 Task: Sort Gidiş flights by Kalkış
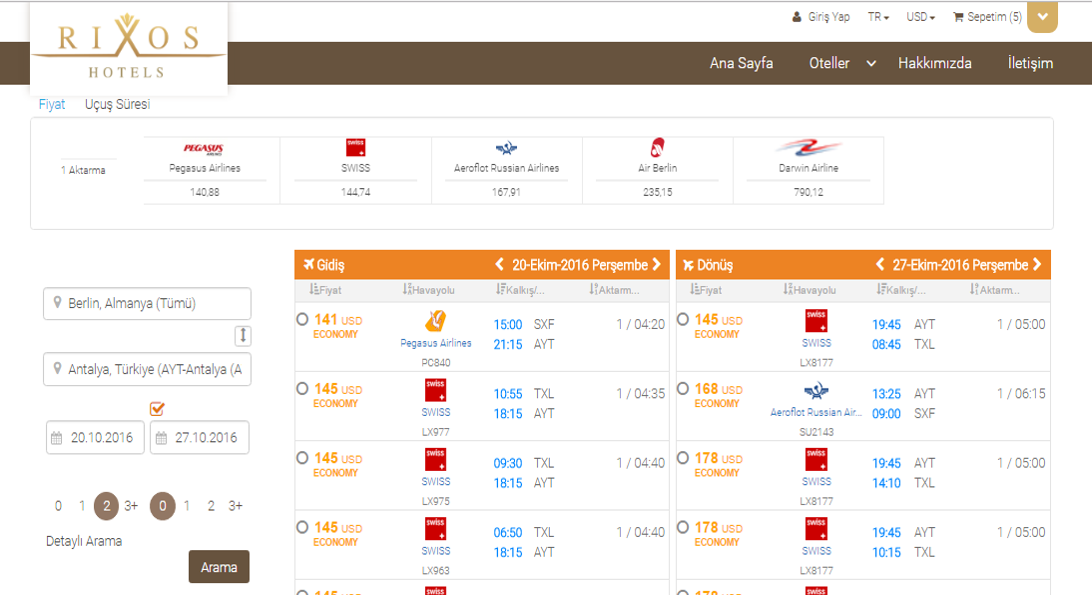[x=520, y=290]
